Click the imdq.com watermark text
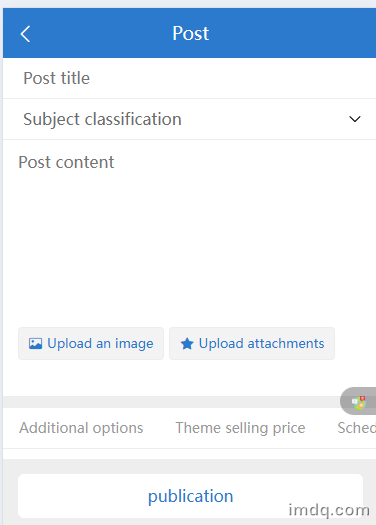The image size is (376, 525). point(329,510)
